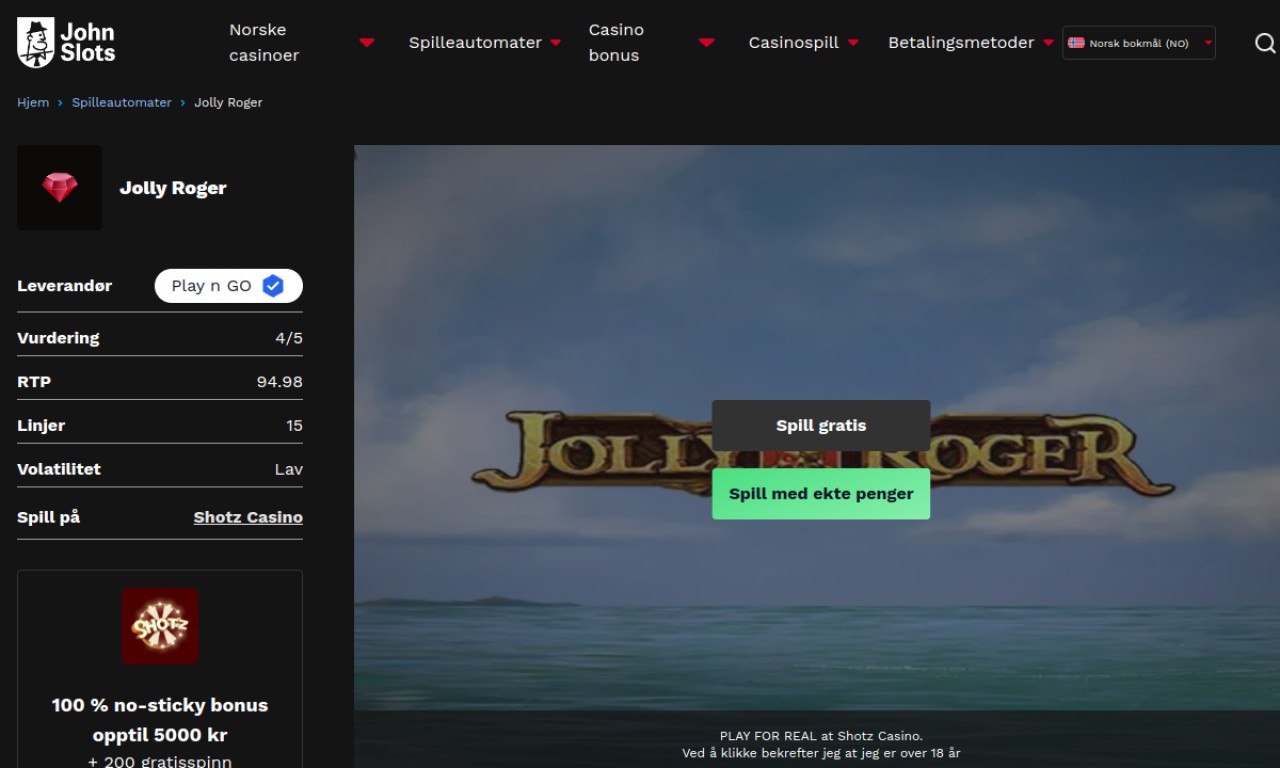This screenshot has width=1280, height=768.
Task: Open the Norsk bokmål language selector
Action: coord(1139,43)
